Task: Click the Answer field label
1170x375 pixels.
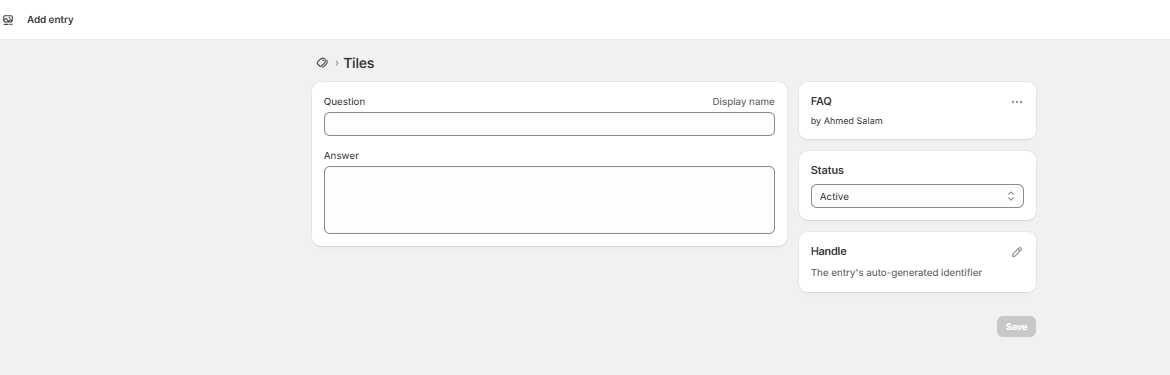Action: [x=342, y=156]
